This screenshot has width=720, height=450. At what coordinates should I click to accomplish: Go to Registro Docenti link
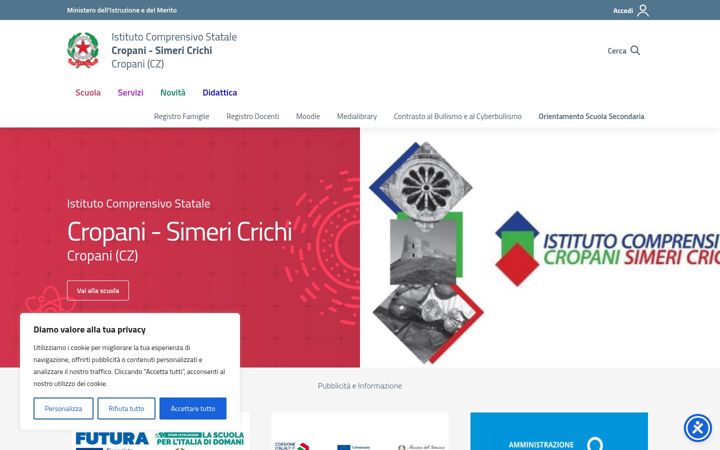(253, 117)
